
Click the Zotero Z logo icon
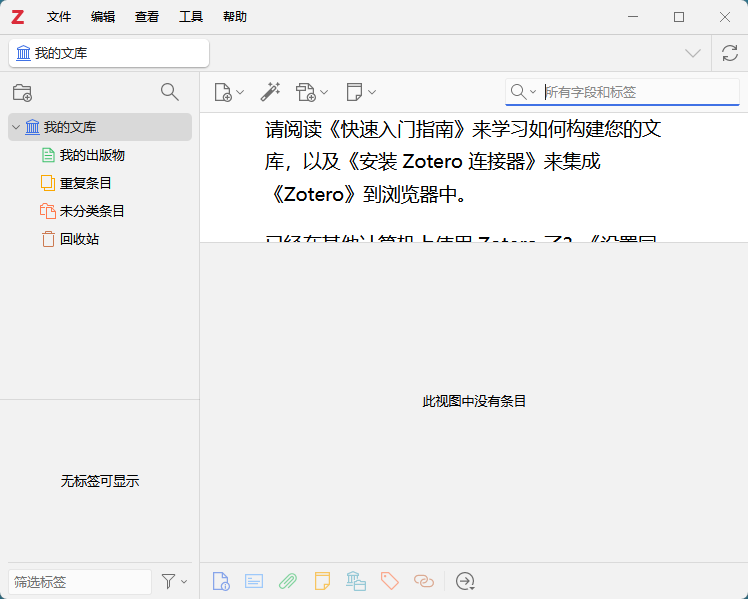click(18, 17)
